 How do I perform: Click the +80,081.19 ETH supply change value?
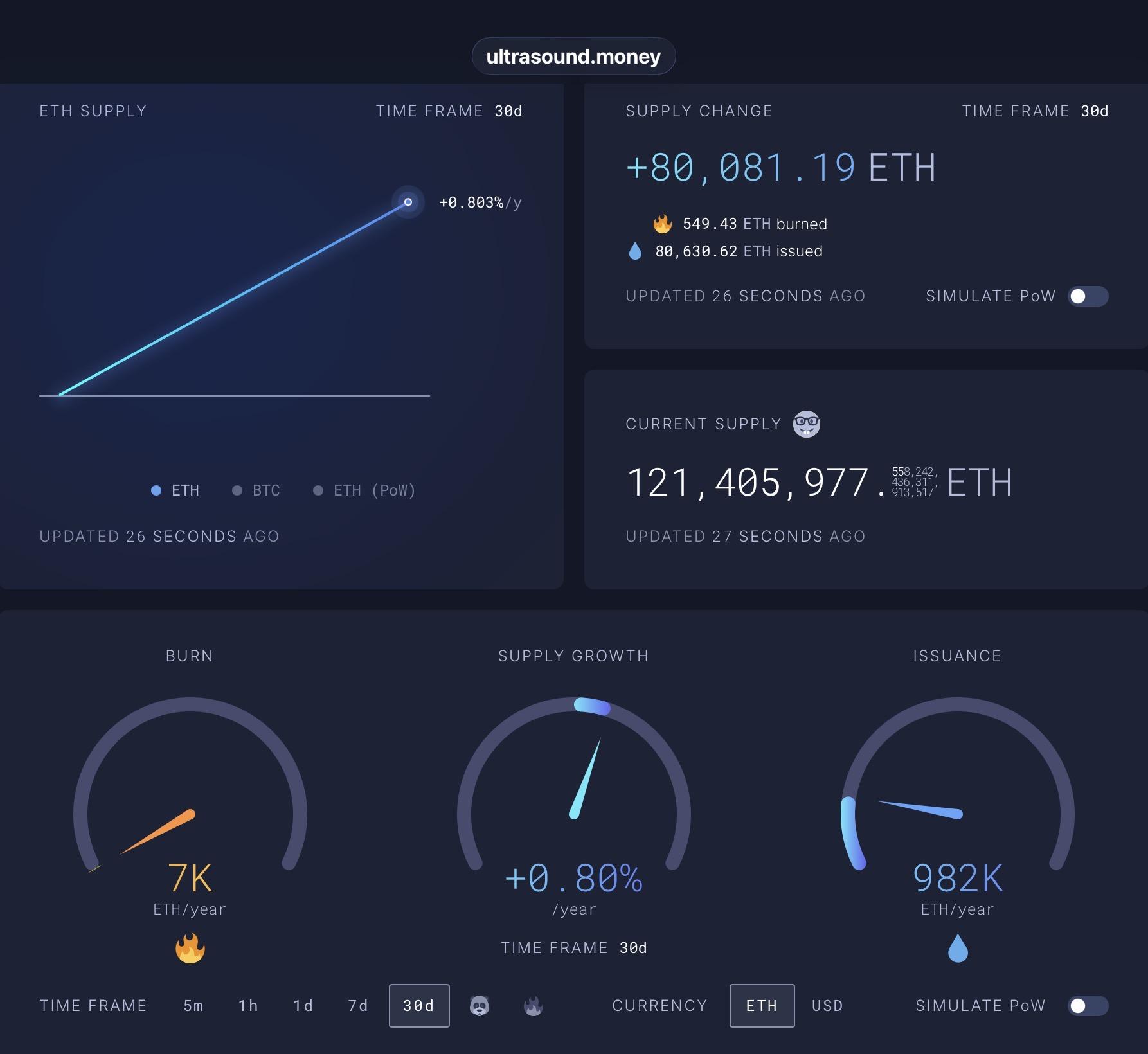(x=780, y=168)
